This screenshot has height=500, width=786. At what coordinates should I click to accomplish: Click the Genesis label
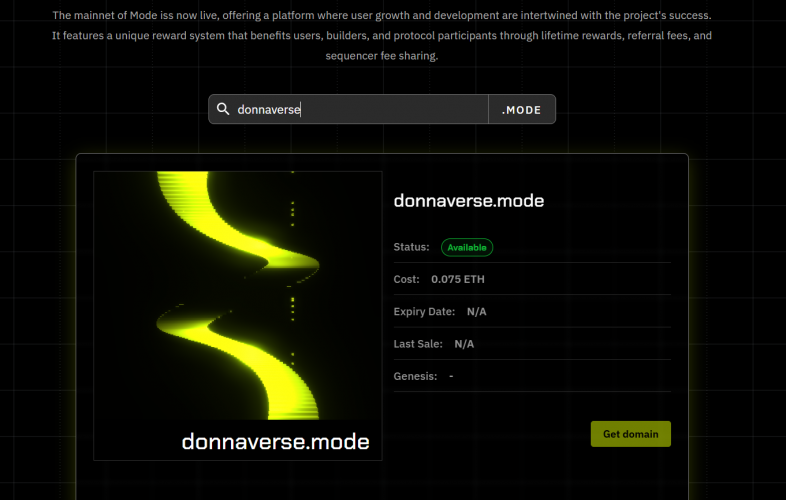(415, 376)
